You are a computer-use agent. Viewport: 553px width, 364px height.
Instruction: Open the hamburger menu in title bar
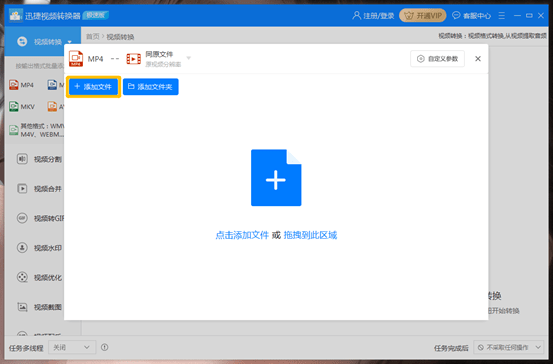502,16
